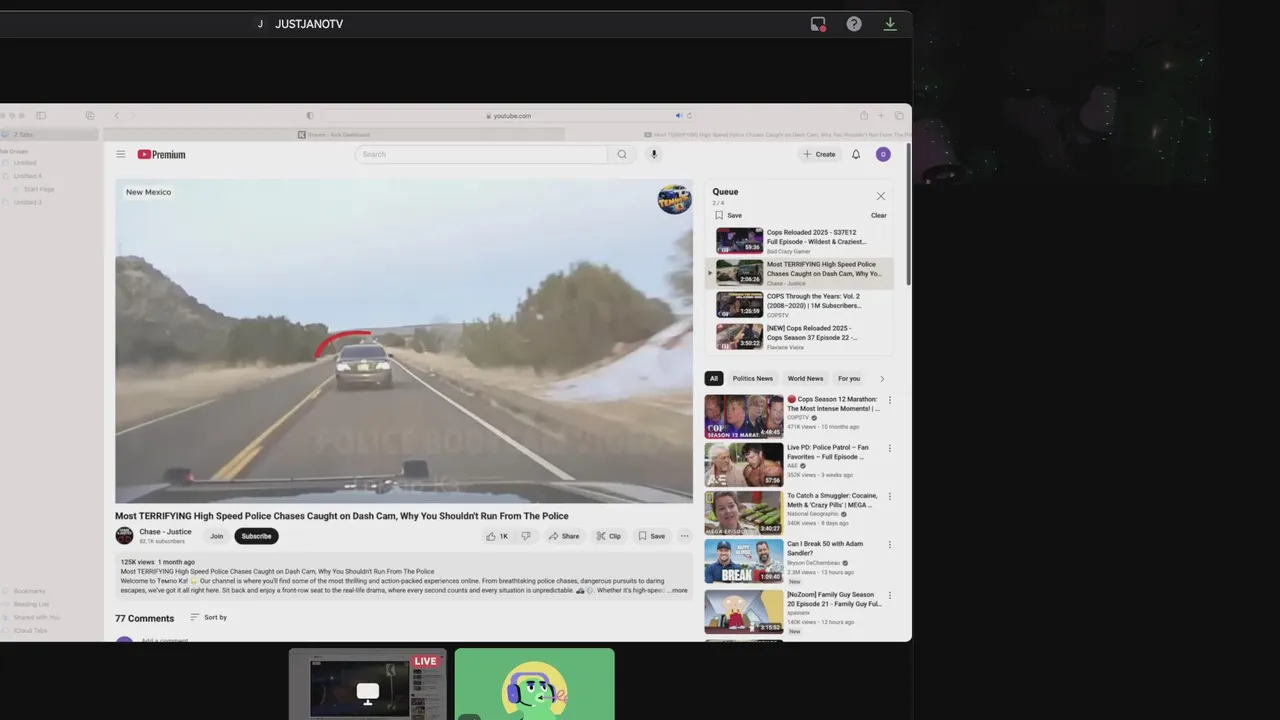Play COPS Through the Years from queue
The width and height of the screenshot is (1280, 720).
pyautogui.click(x=800, y=305)
